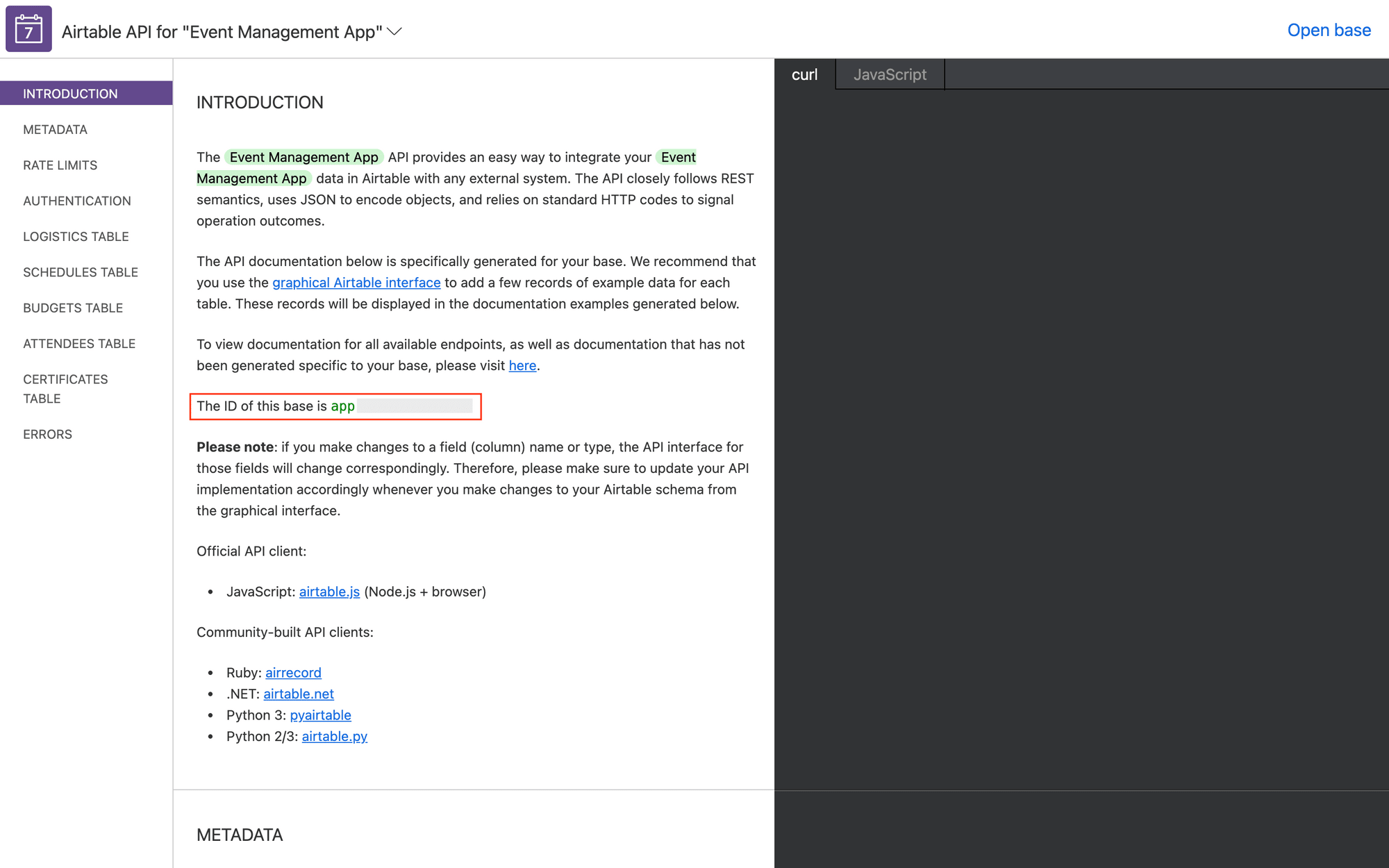Viewport: 1389px width, 868px height.
Task: Open the ERRORS documentation section
Action: click(x=47, y=434)
